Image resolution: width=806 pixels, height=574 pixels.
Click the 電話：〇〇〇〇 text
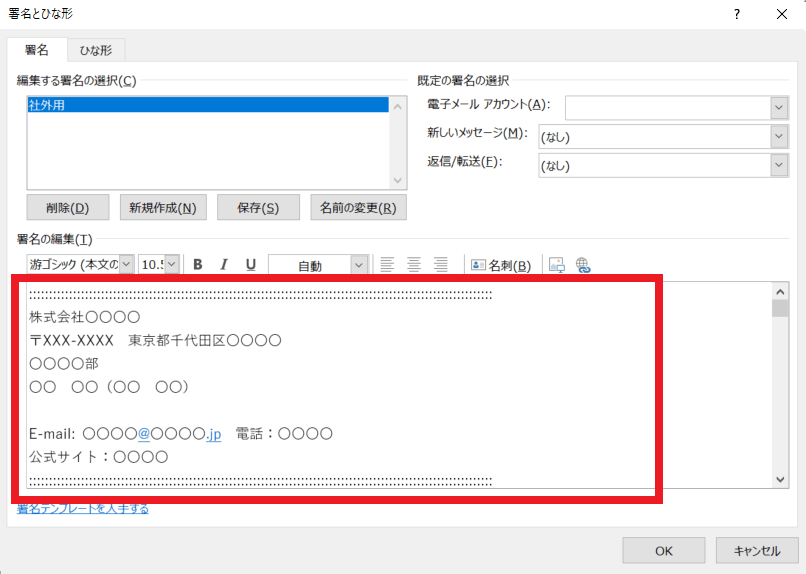(284, 434)
